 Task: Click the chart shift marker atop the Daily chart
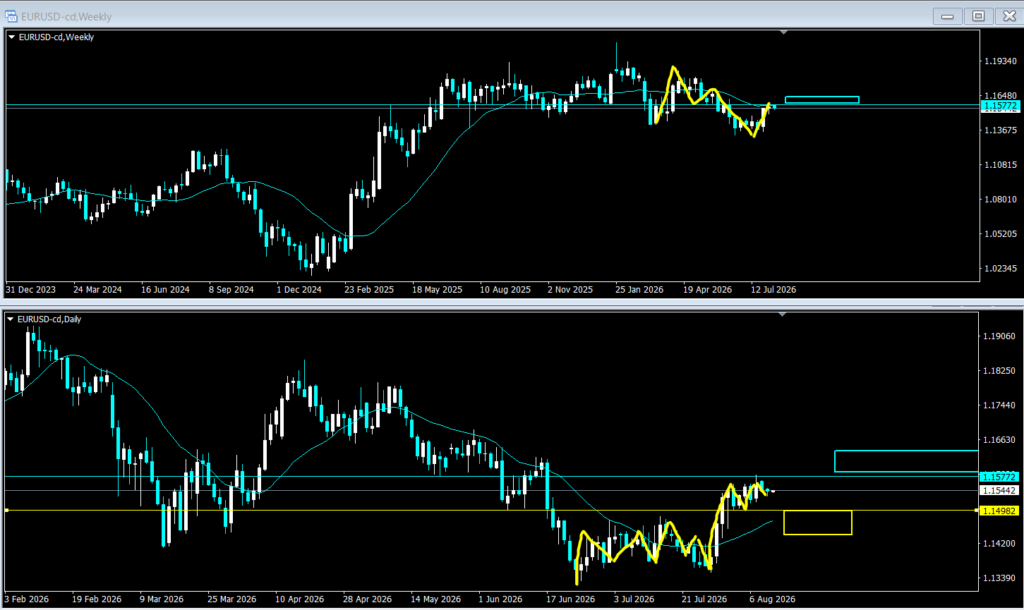[782, 315]
